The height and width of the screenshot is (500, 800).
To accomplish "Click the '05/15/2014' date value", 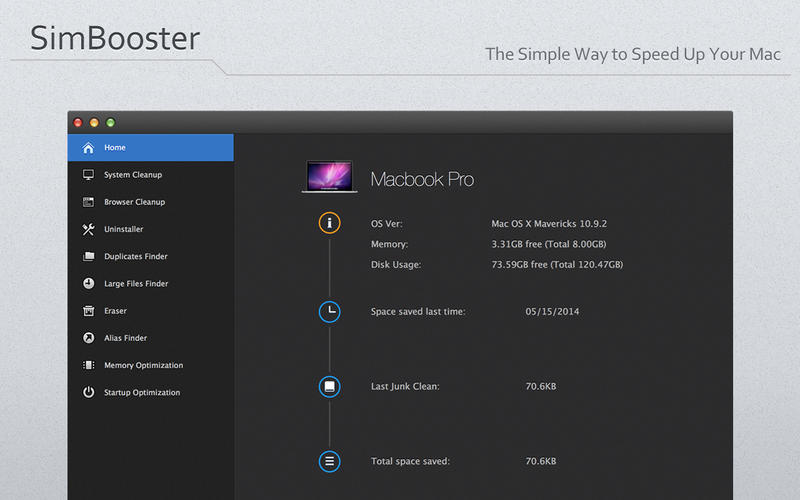I will point(553,312).
